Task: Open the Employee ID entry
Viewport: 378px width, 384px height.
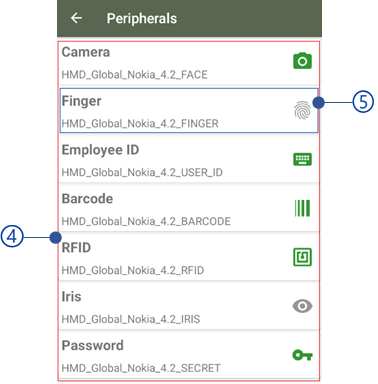Action: tap(189, 159)
